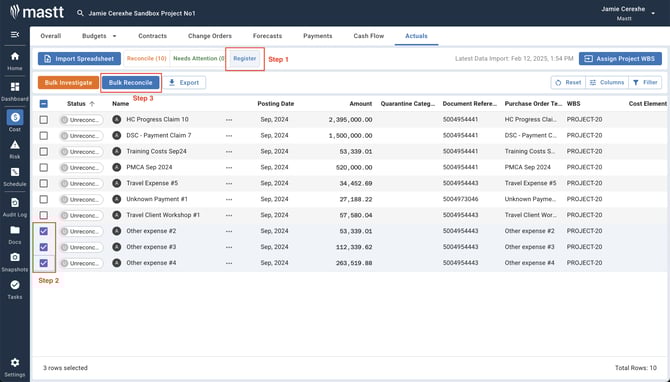
Task: Switch to the Overall tab
Action: tap(51, 36)
